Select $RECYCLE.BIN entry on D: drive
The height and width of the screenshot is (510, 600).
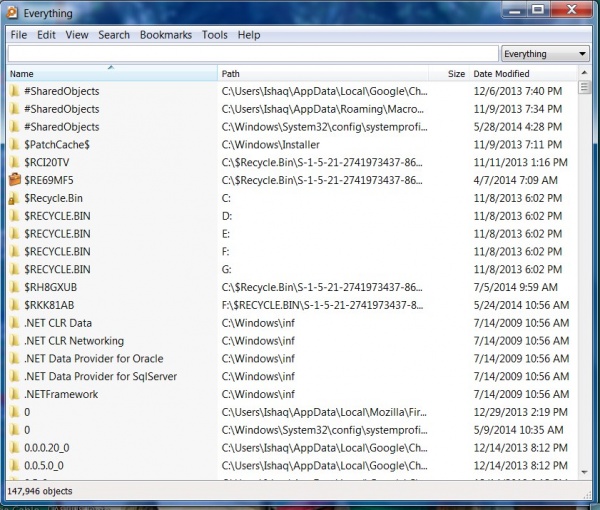point(57,216)
